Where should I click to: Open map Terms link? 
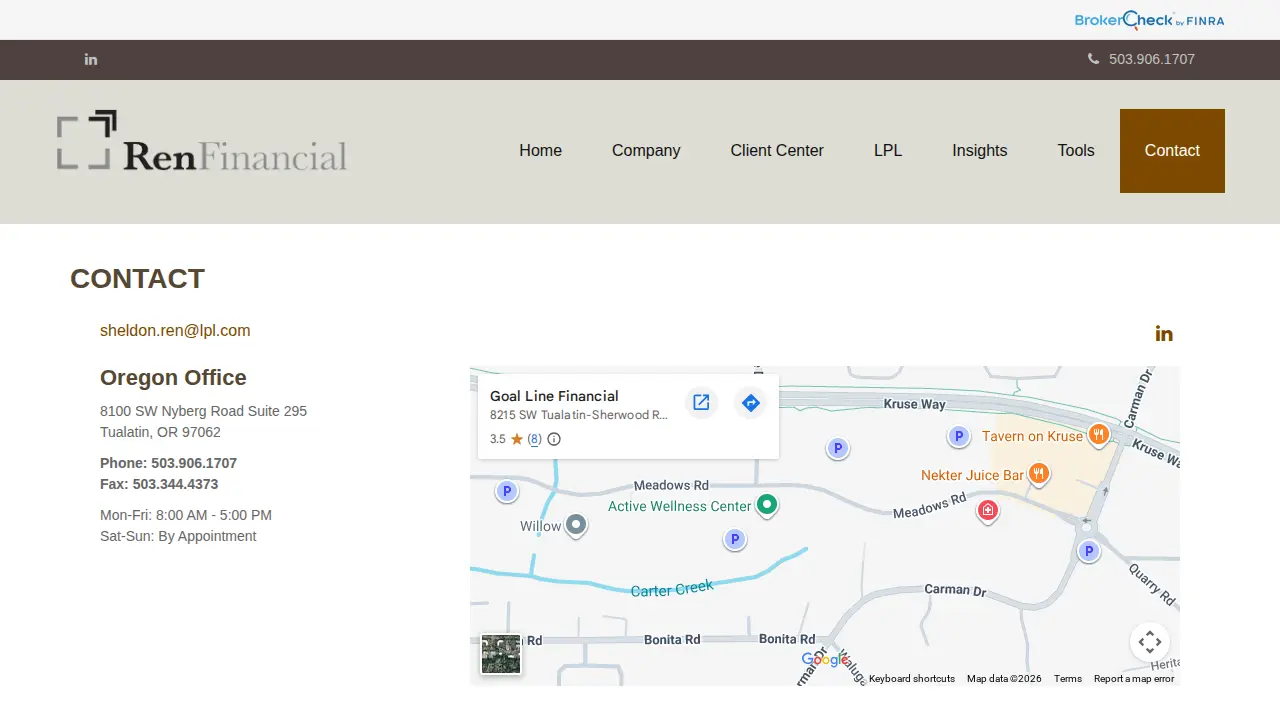1068,679
